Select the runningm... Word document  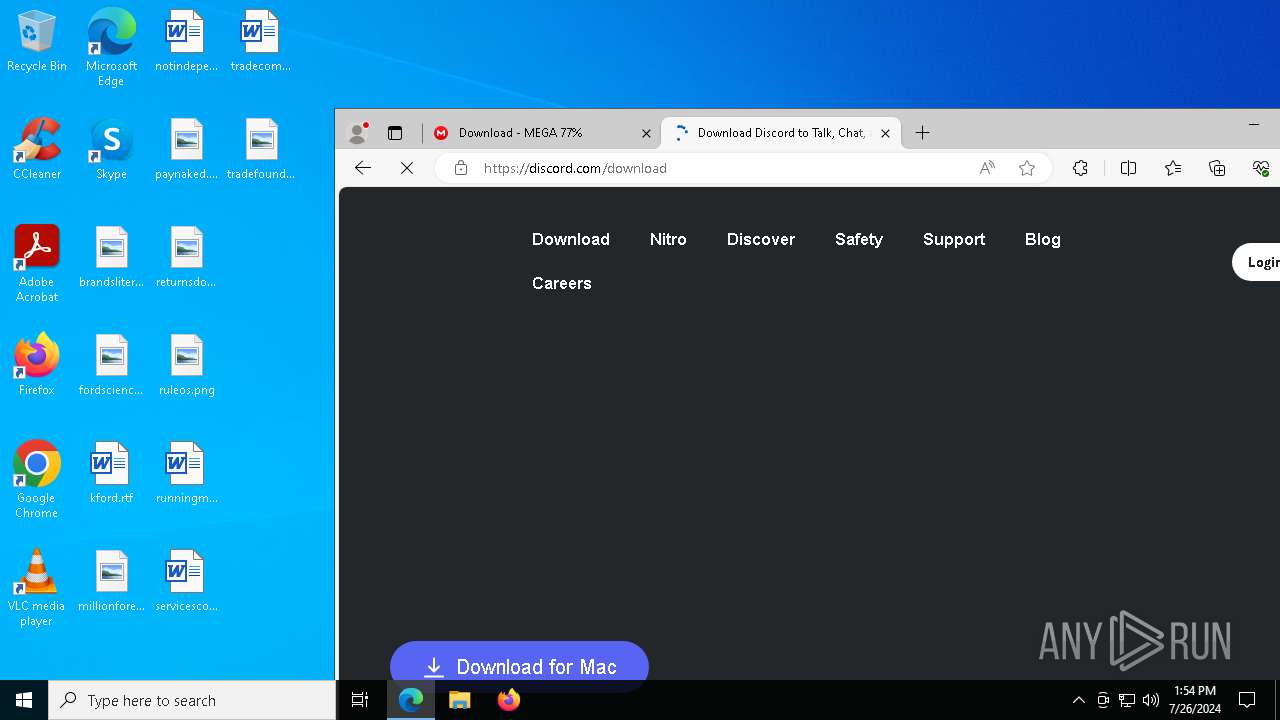pos(186,474)
